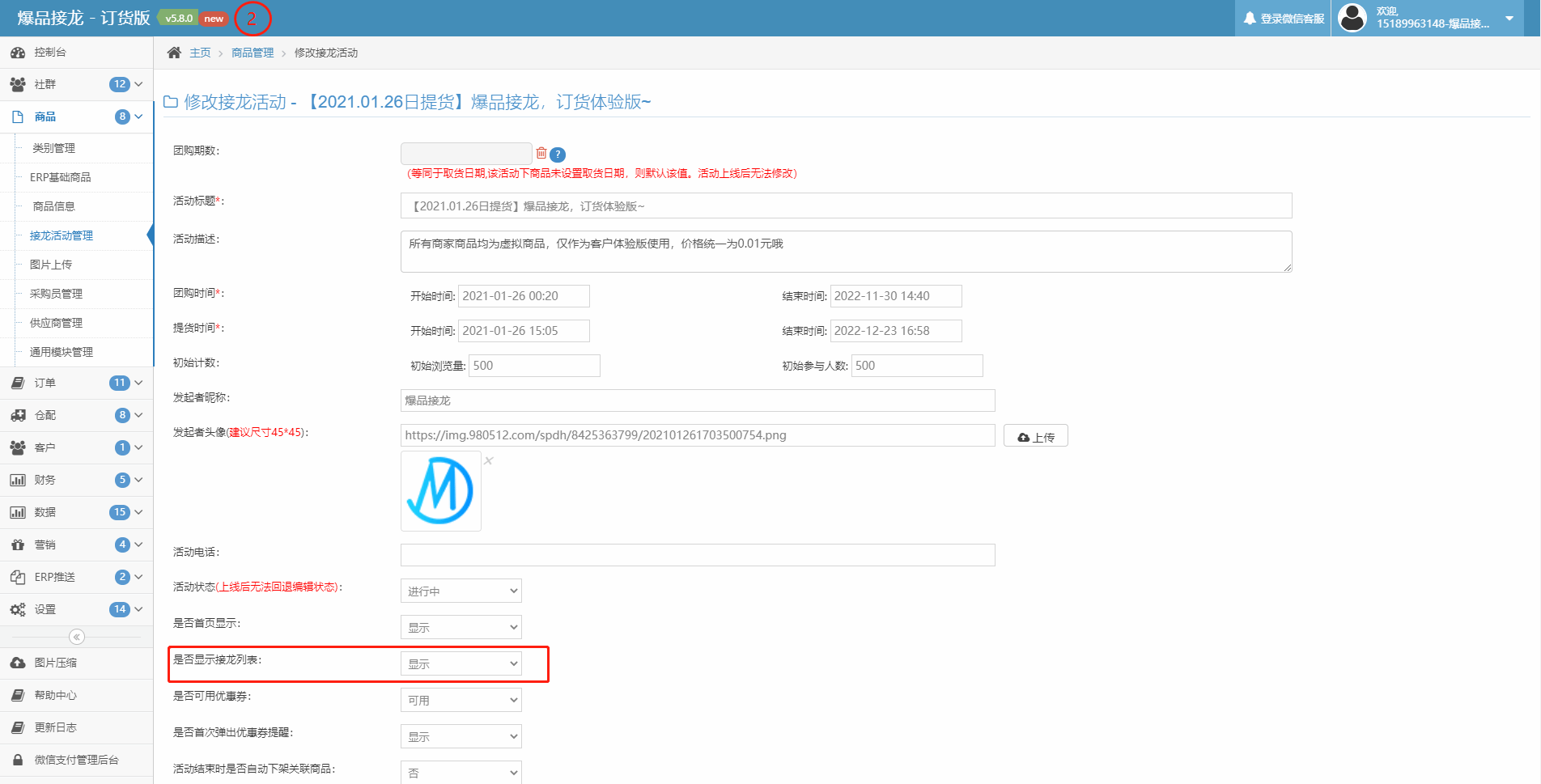Click the 团购时间 start time field

(524, 296)
